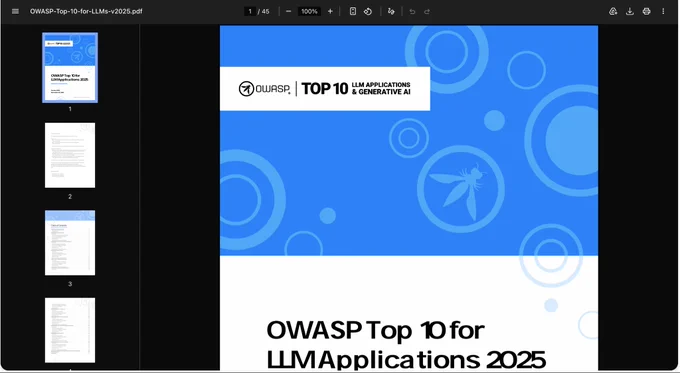Click the undo arrow icon
Screen dimensions: 680x373
412,11
